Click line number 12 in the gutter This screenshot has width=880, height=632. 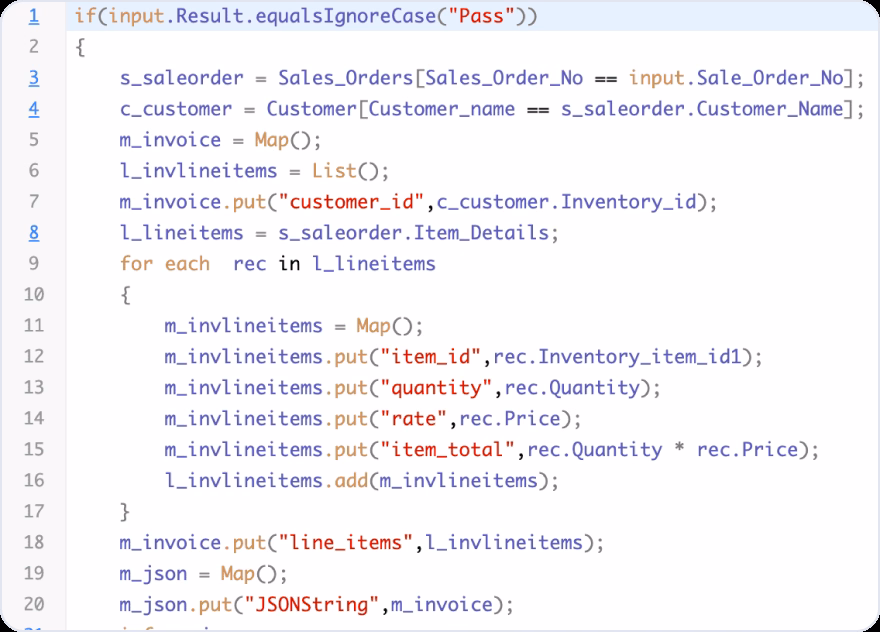[32, 357]
